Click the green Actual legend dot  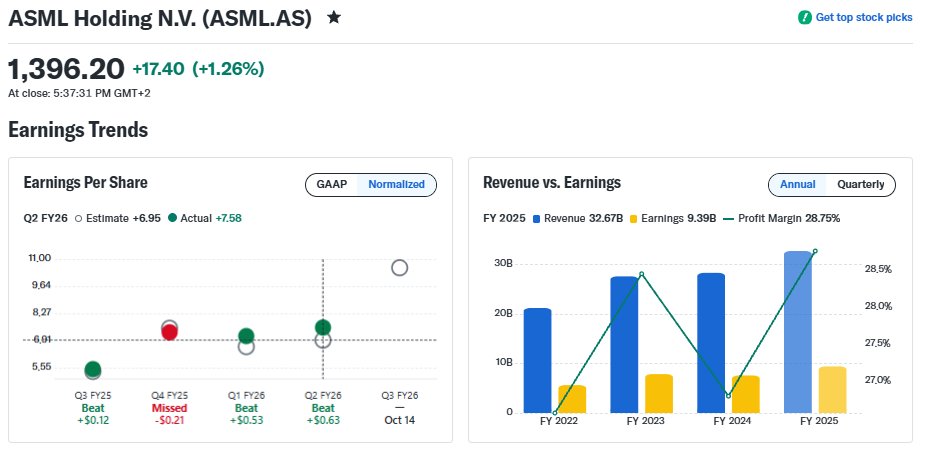(x=172, y=218)
